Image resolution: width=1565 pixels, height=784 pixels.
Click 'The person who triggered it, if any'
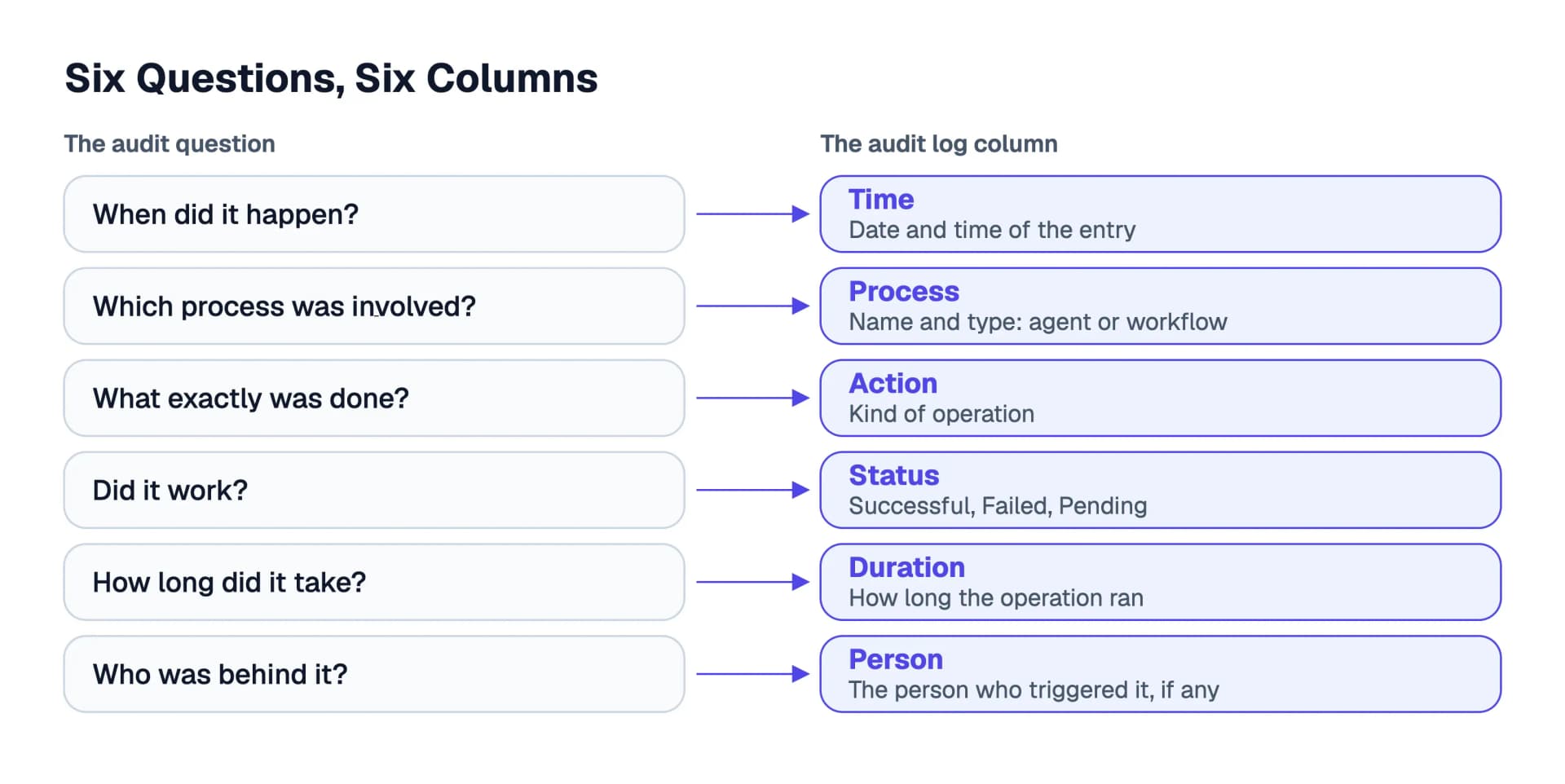point(1034,691)
